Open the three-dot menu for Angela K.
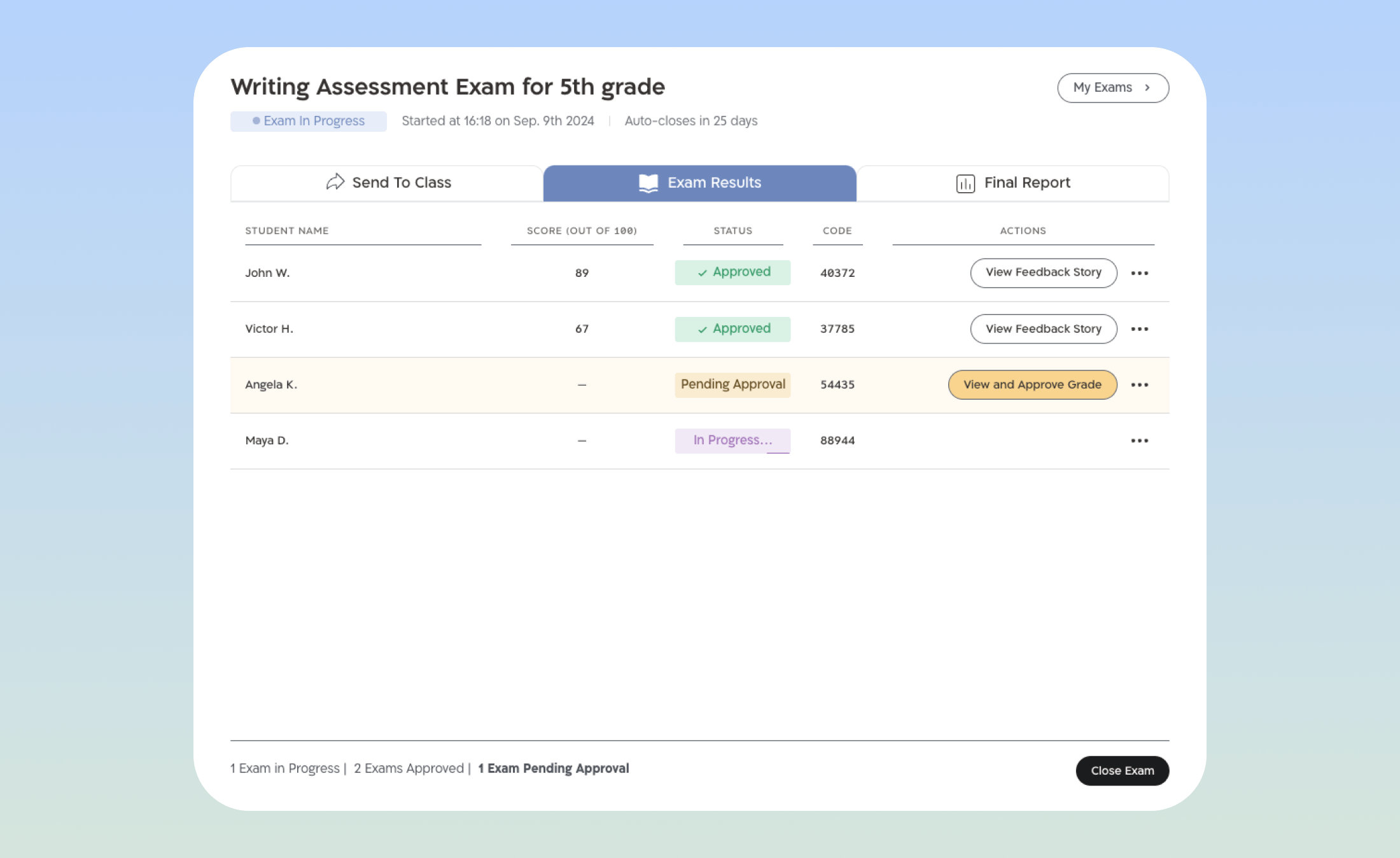Viewport: 1400px width, 858px height. click(x=1139, y=385)
